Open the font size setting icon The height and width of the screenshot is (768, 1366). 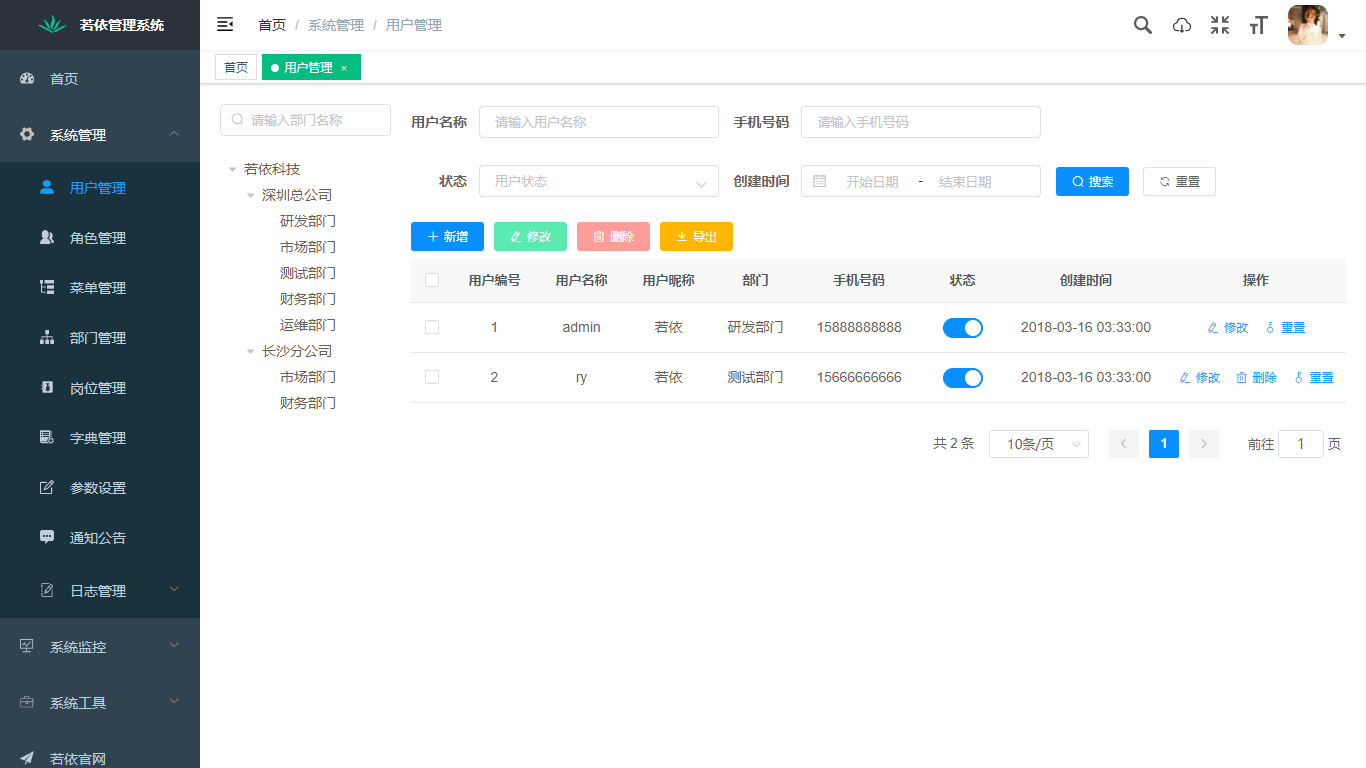(x=1258, y=25)
